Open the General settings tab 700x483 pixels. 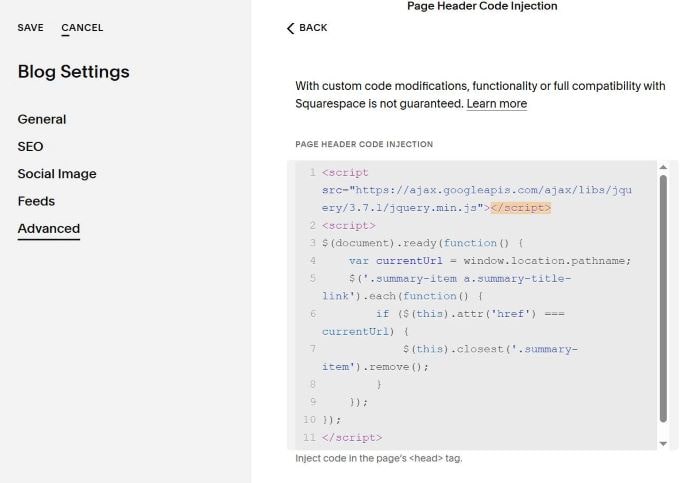click(x=42, y=119)
